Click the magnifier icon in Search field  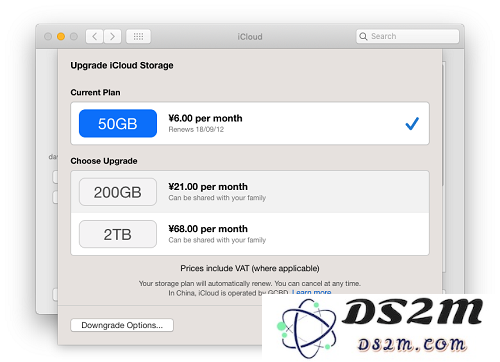point(363,36)
